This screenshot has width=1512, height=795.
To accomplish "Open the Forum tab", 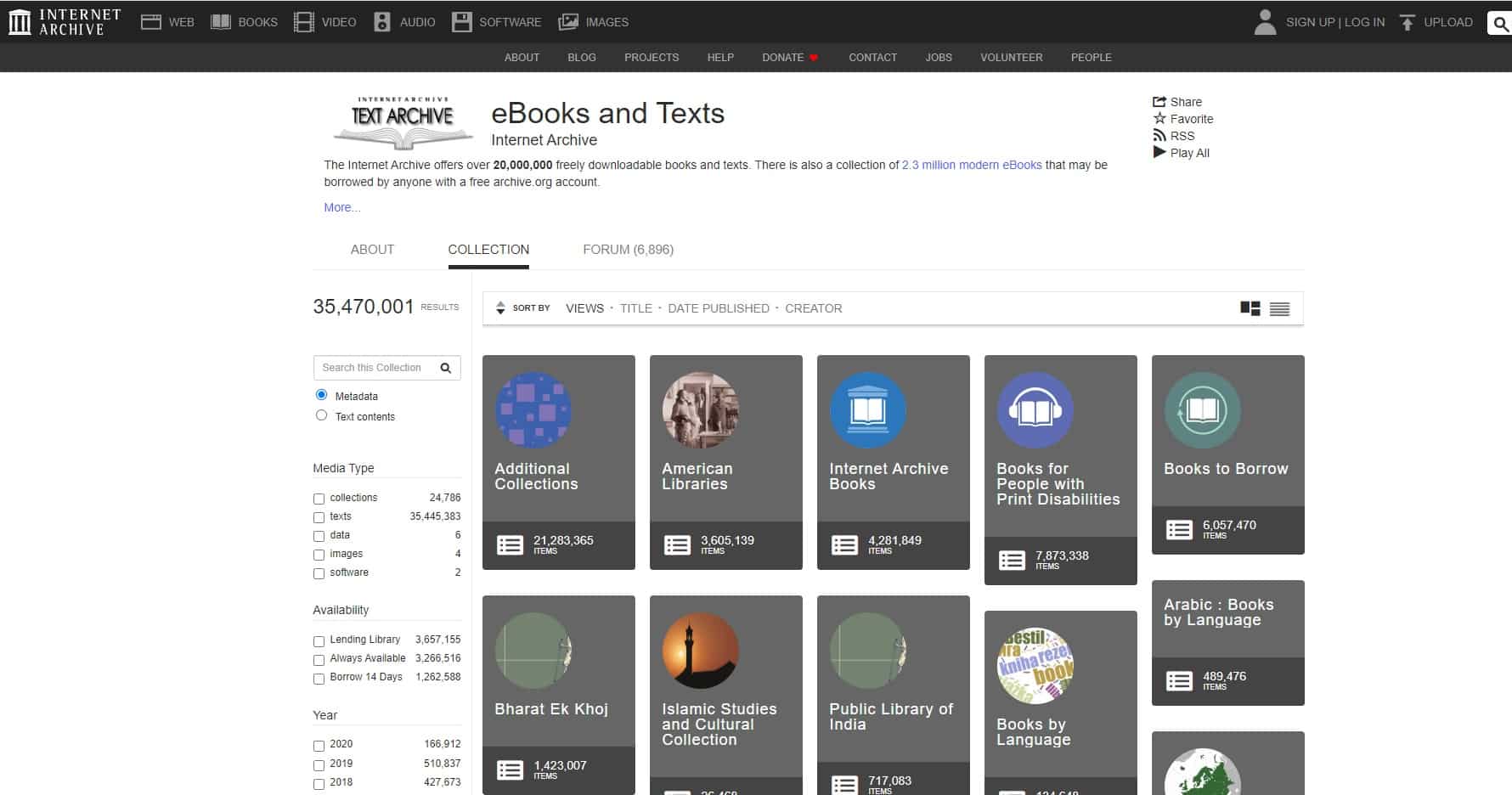I will pos(627,249).
